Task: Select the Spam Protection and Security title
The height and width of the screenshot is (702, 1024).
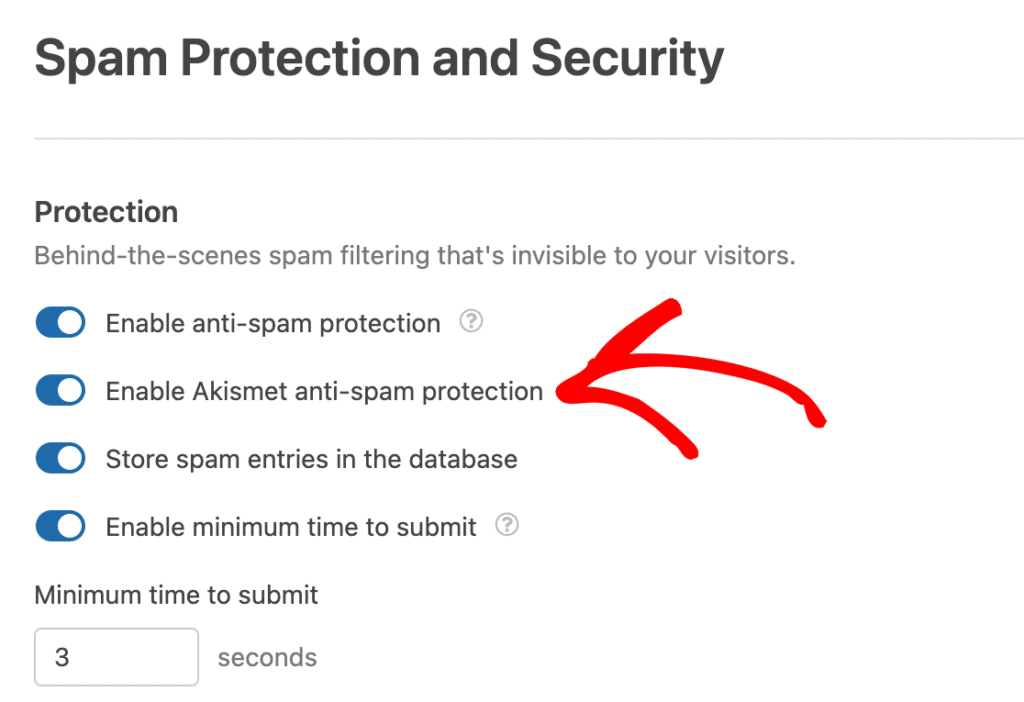Action: [378, 57]
